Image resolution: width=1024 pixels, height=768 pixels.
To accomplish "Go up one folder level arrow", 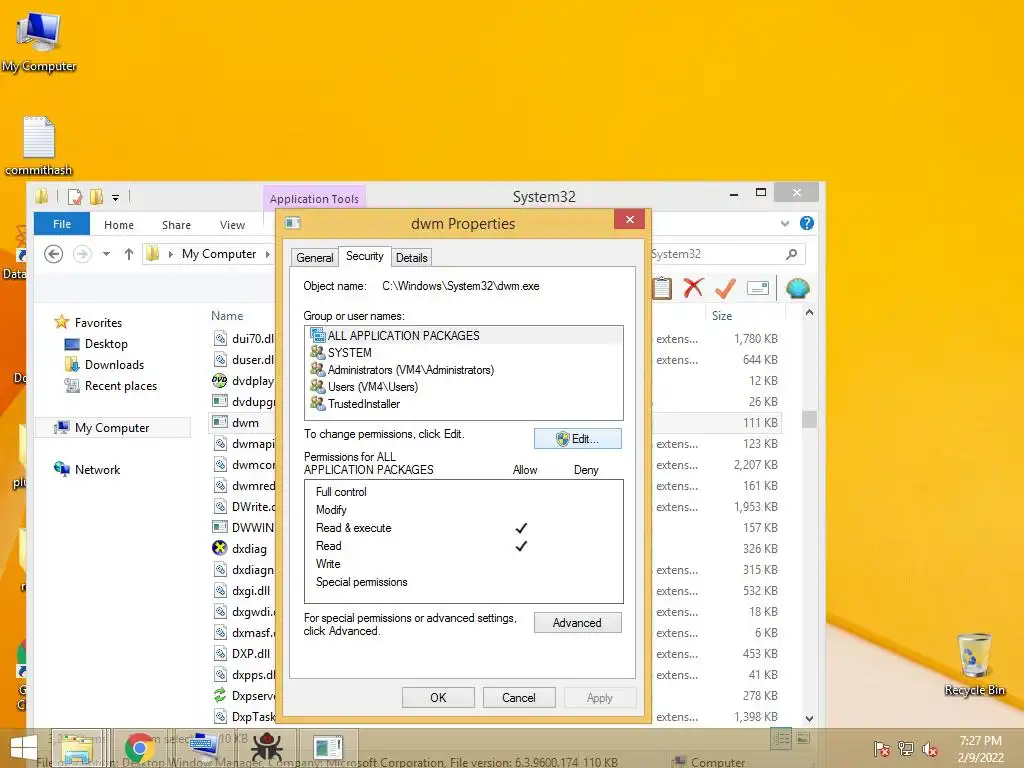I will (129, 254).
